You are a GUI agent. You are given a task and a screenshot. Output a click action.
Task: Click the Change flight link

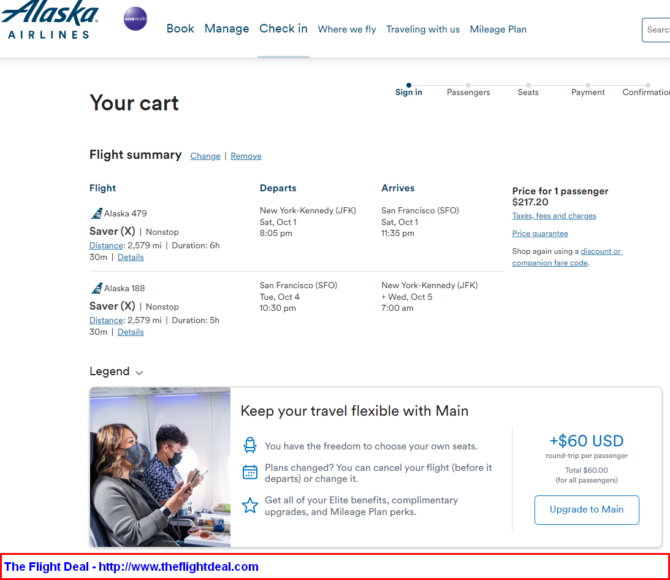206,156
